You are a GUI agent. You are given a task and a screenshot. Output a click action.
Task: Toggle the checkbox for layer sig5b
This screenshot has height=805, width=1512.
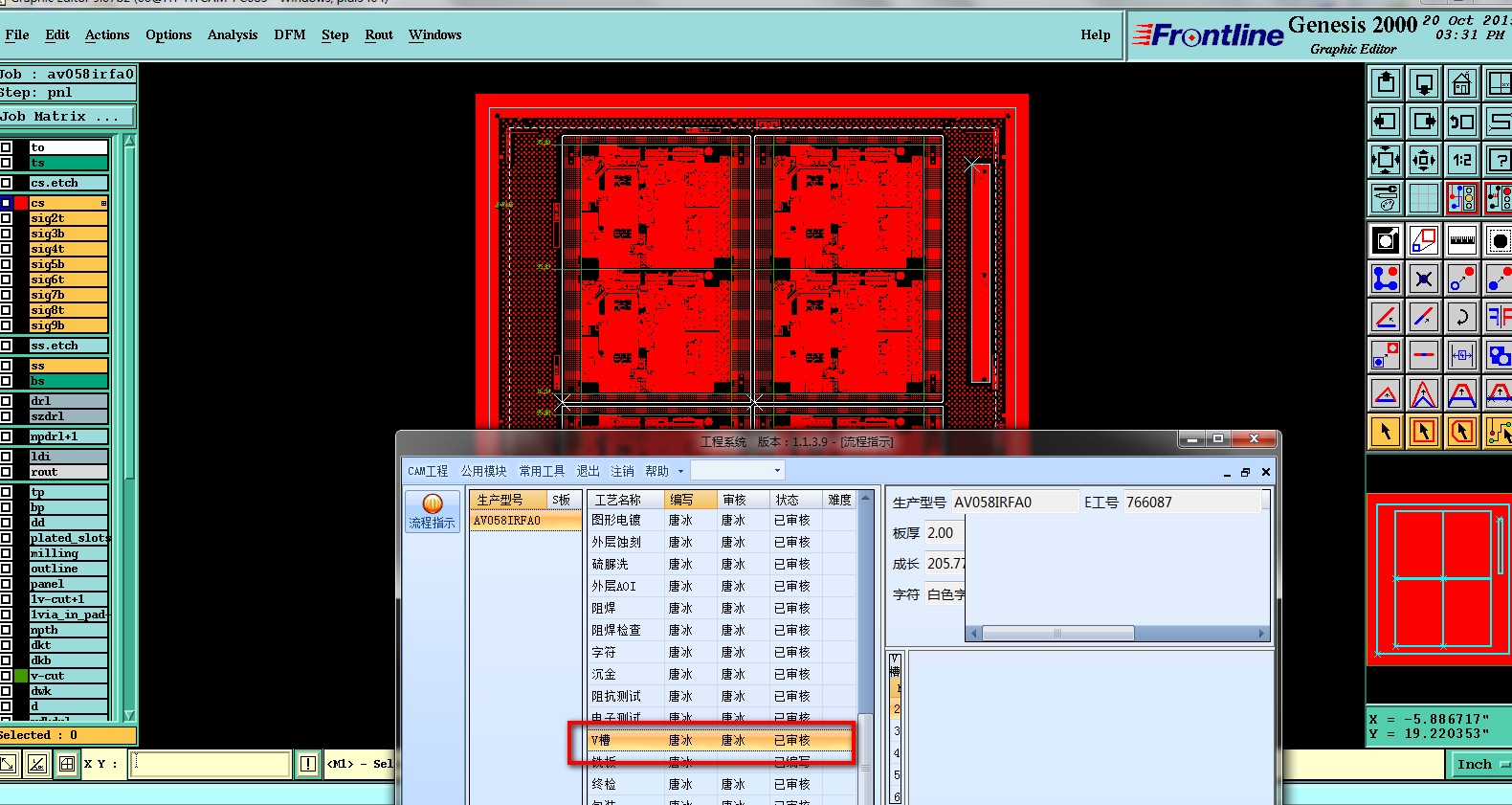6,264
